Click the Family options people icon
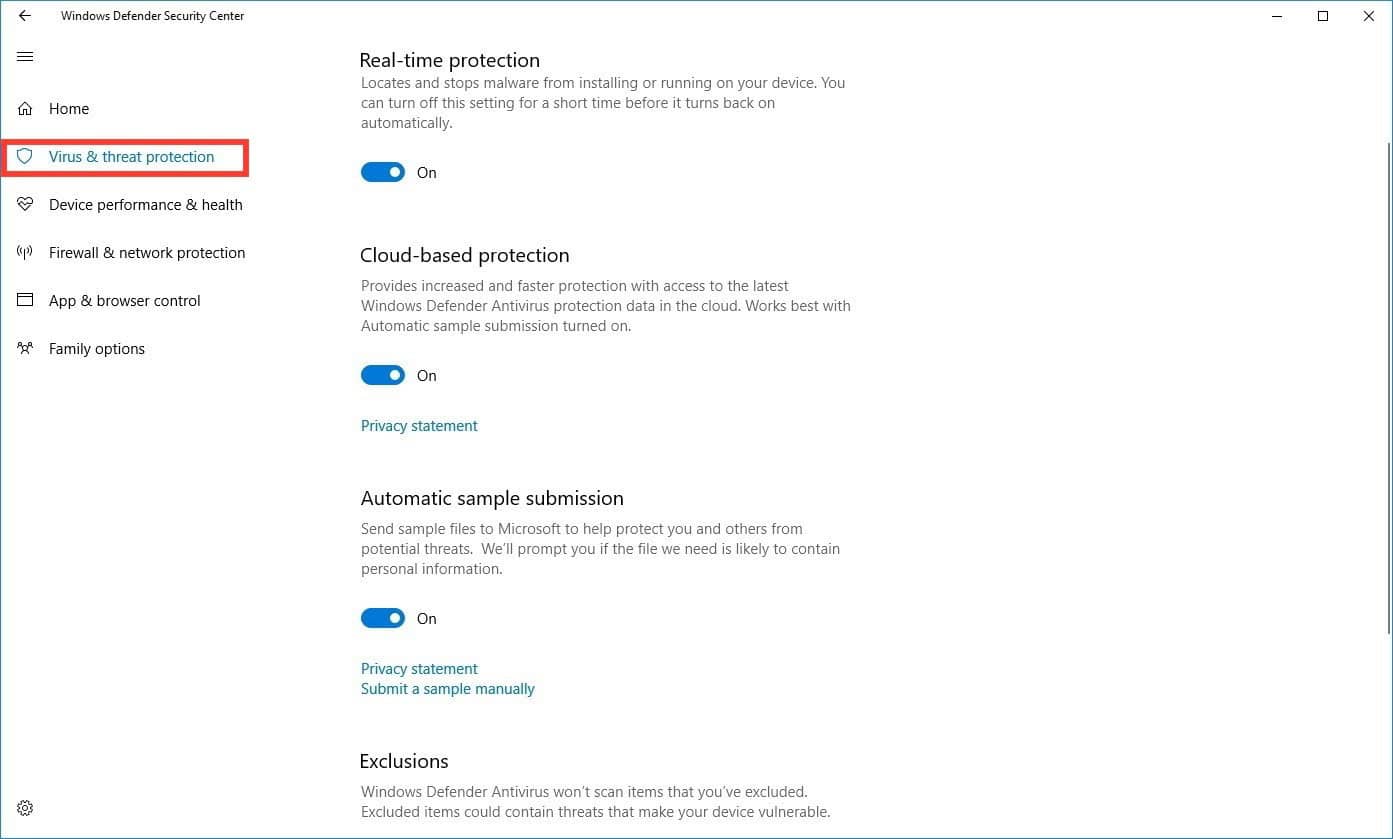This screenshot has width=1393, height=839. pyautogui.click(x=25, y=349)
